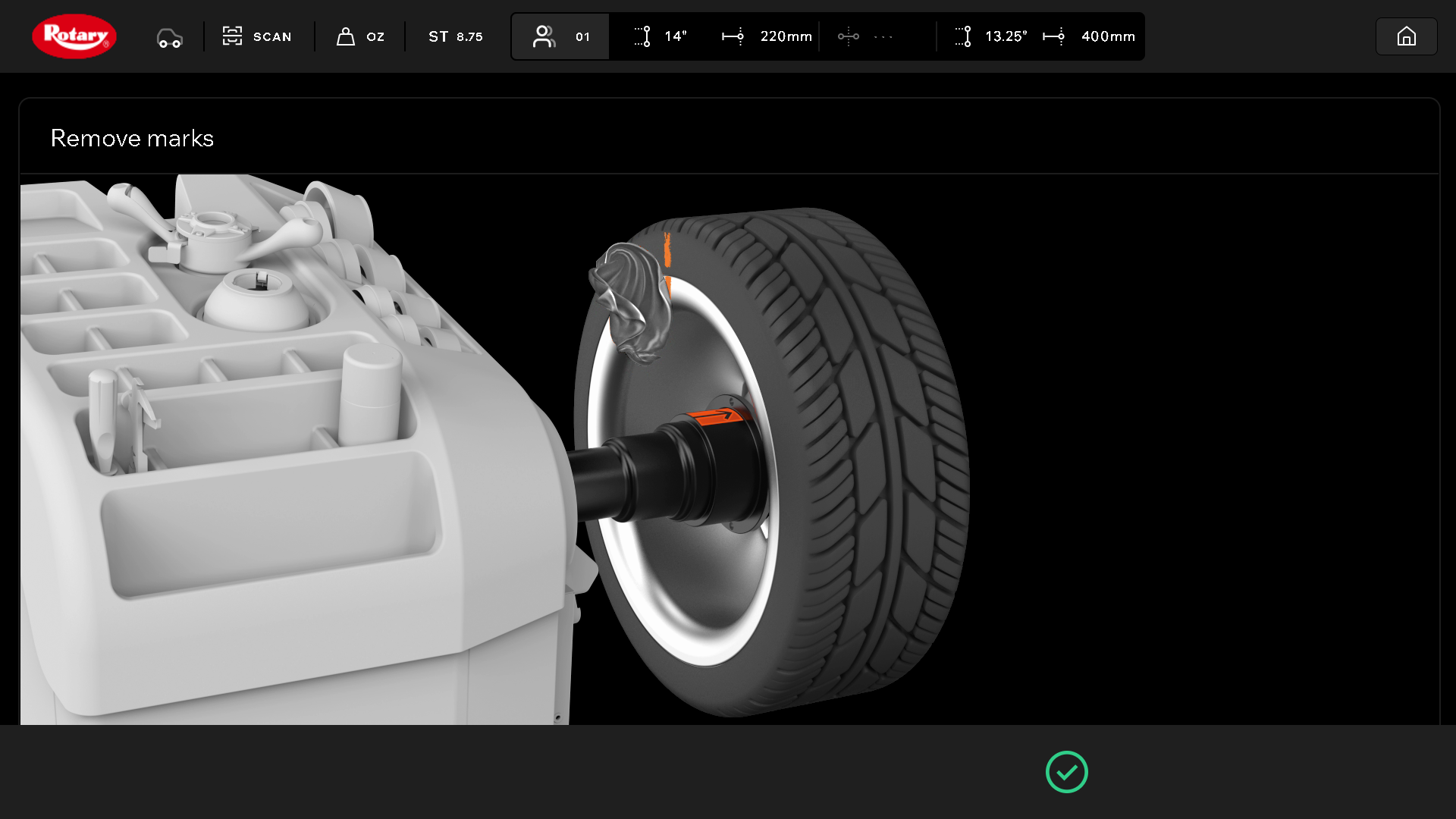Edit the 14" inner diameter value

(675, 36)
